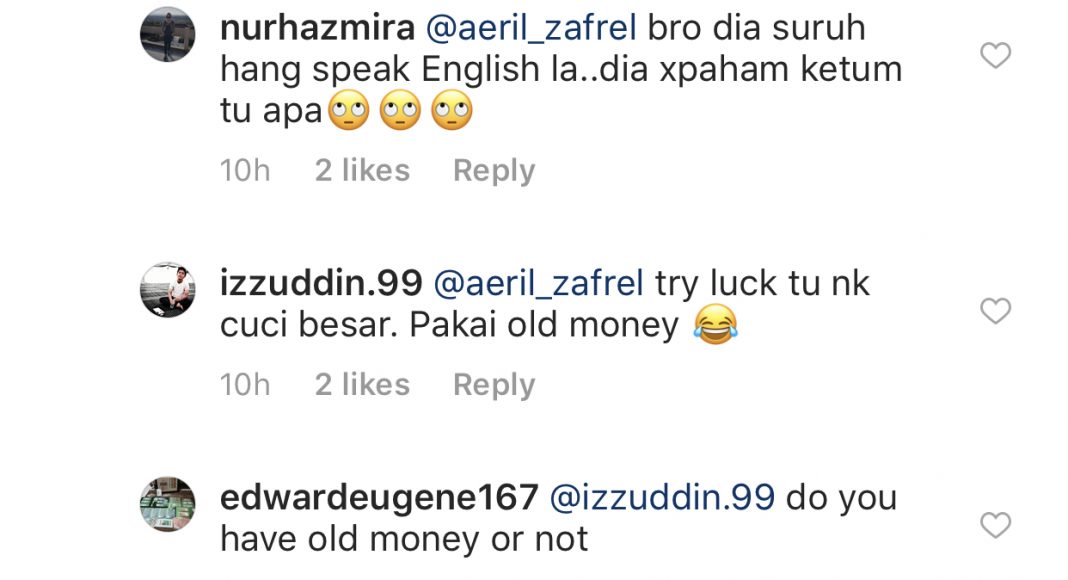View edwardeugene167's profile picture with money
The width and height of the screenshot is (1068, 580).
point(168,504)
